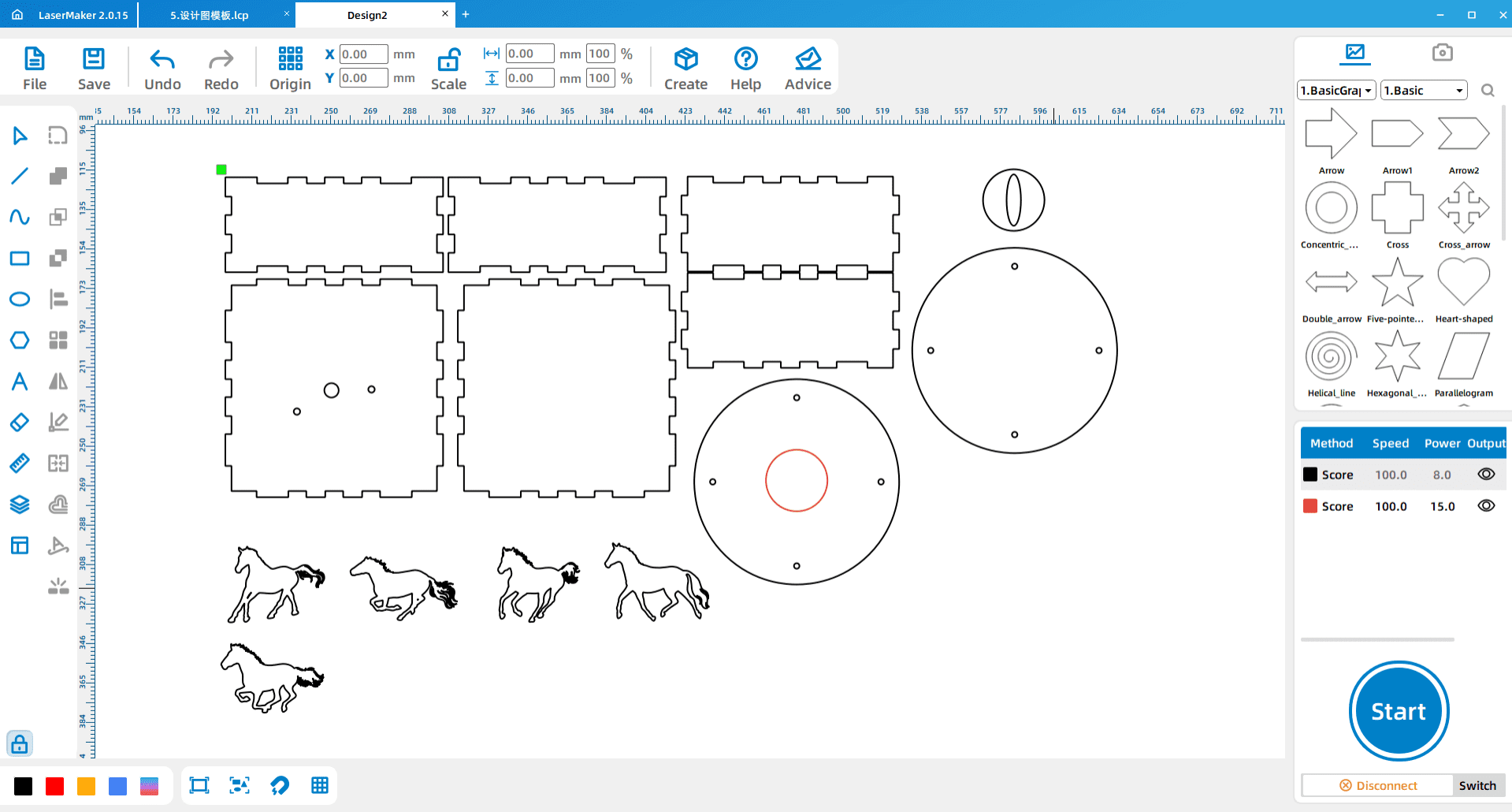
Task: Click the width dimension input field
Action: [529, 54]
